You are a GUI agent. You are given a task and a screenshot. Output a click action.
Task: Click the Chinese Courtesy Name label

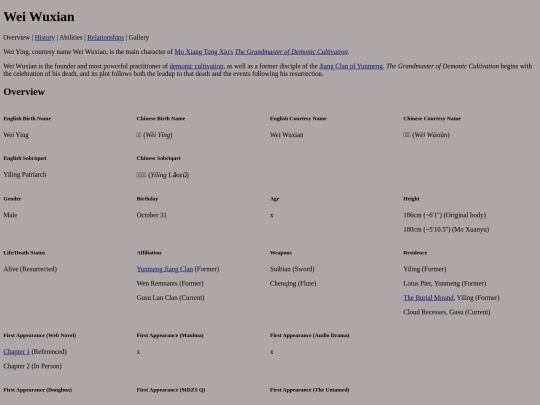(x=432, y=118)
